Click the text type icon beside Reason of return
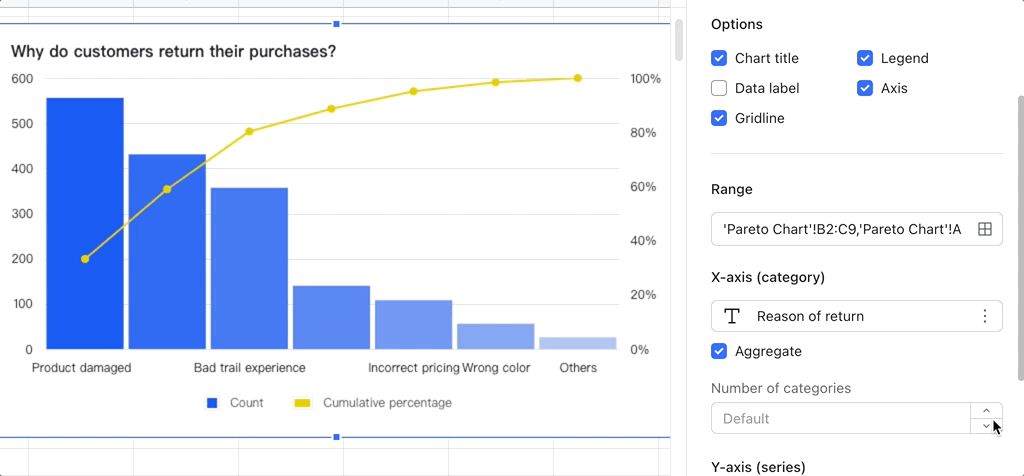 click(x=732, y=316)
